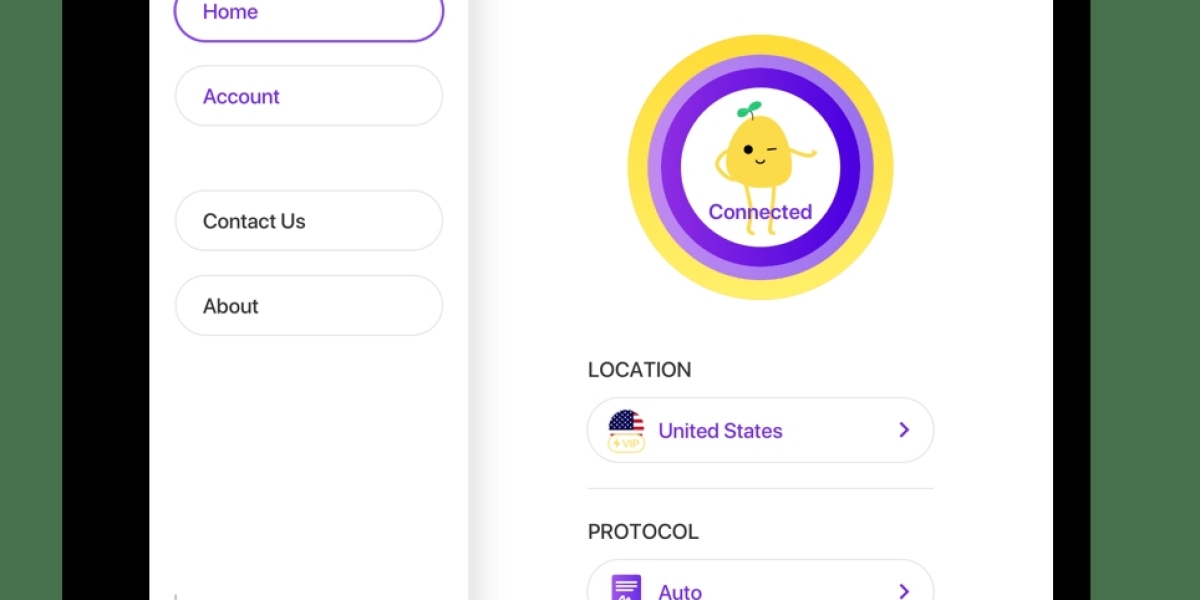
Task: Click the green sprout on the mascot's head
Action: coord(749,109)
